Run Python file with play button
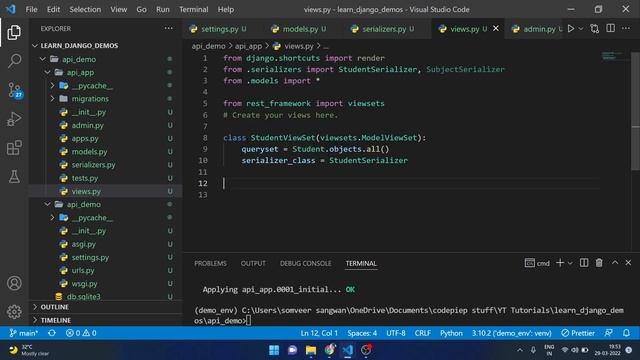 coord(571,29)
